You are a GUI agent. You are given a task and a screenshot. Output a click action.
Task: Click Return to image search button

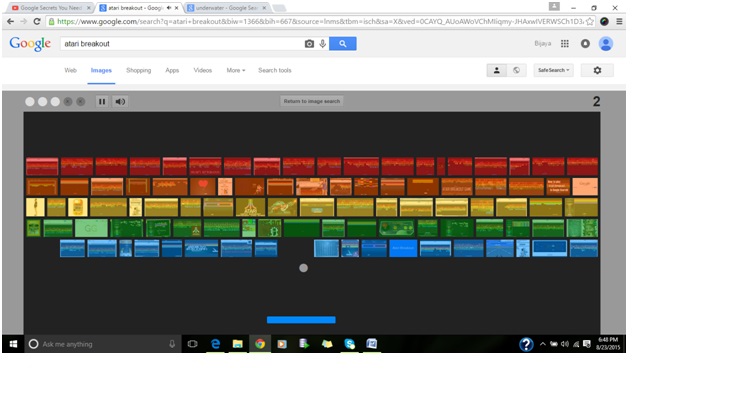pyautogui.click(x=312, y=101)
